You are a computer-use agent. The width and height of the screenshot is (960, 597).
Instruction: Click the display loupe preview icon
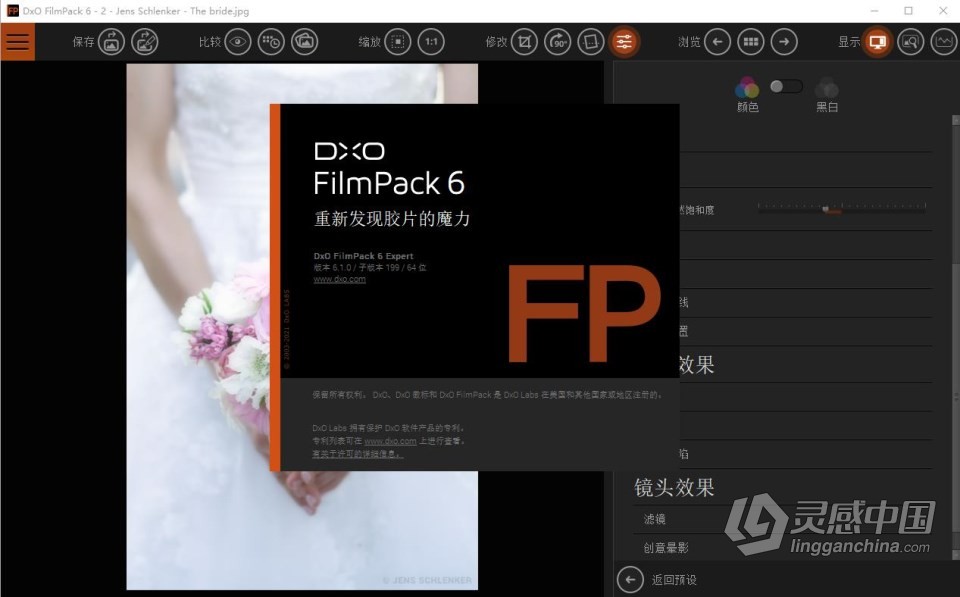point(911,42)
